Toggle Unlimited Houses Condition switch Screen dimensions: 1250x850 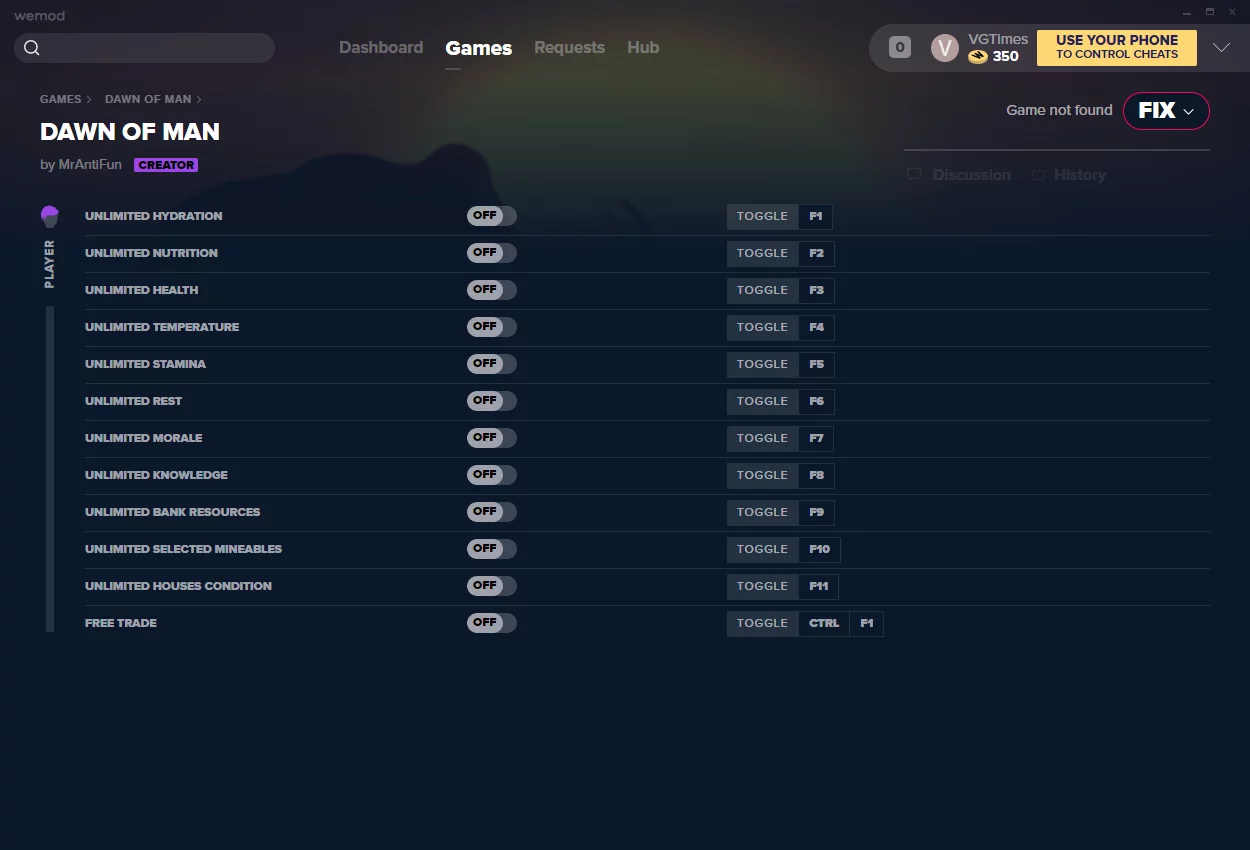coord(492,586)
